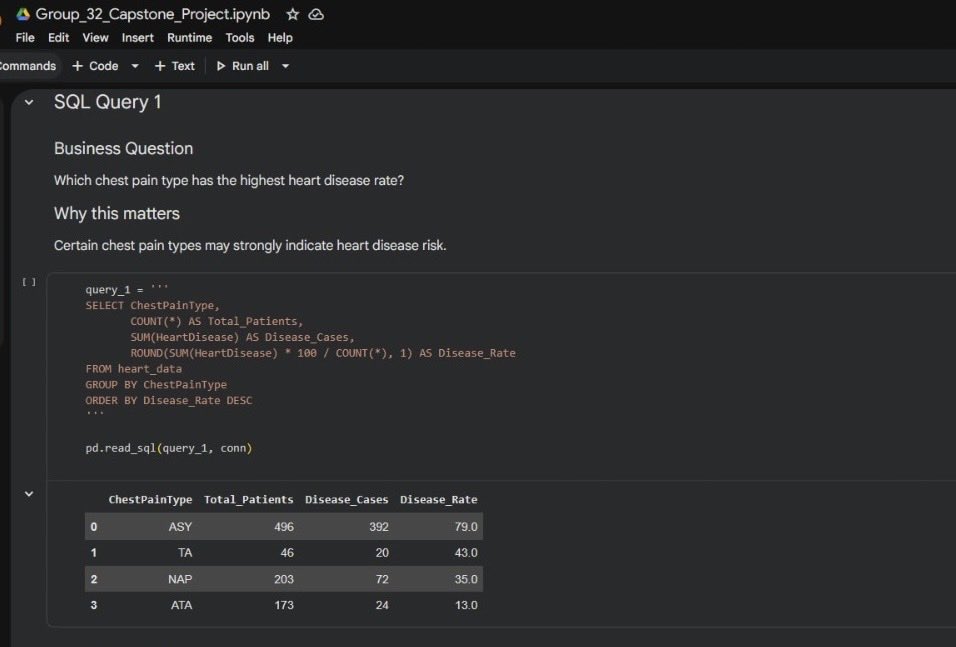Open the Runtime menu

click(190, 38)
